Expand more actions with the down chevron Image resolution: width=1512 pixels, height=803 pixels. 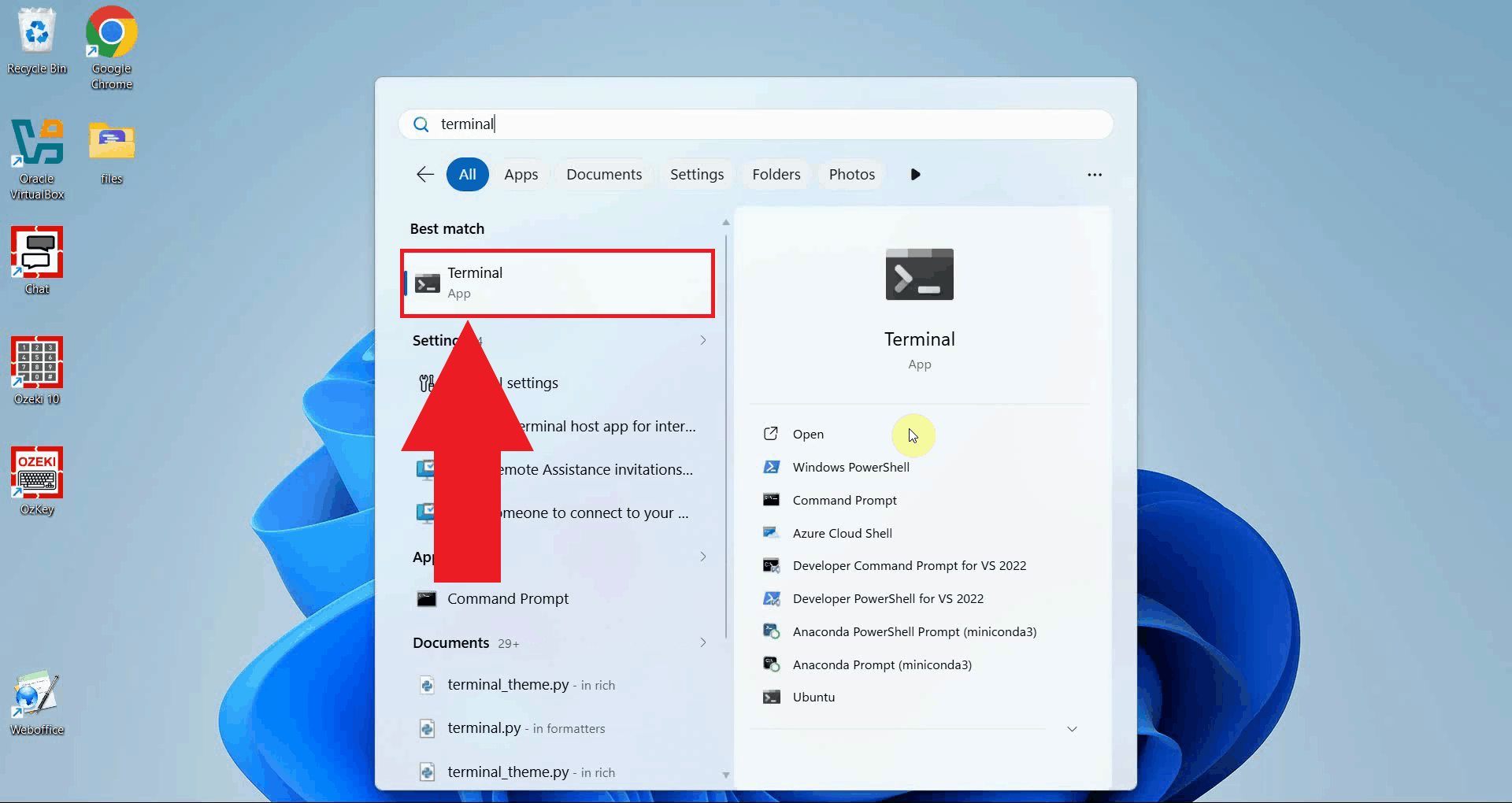coord(1072,729)
